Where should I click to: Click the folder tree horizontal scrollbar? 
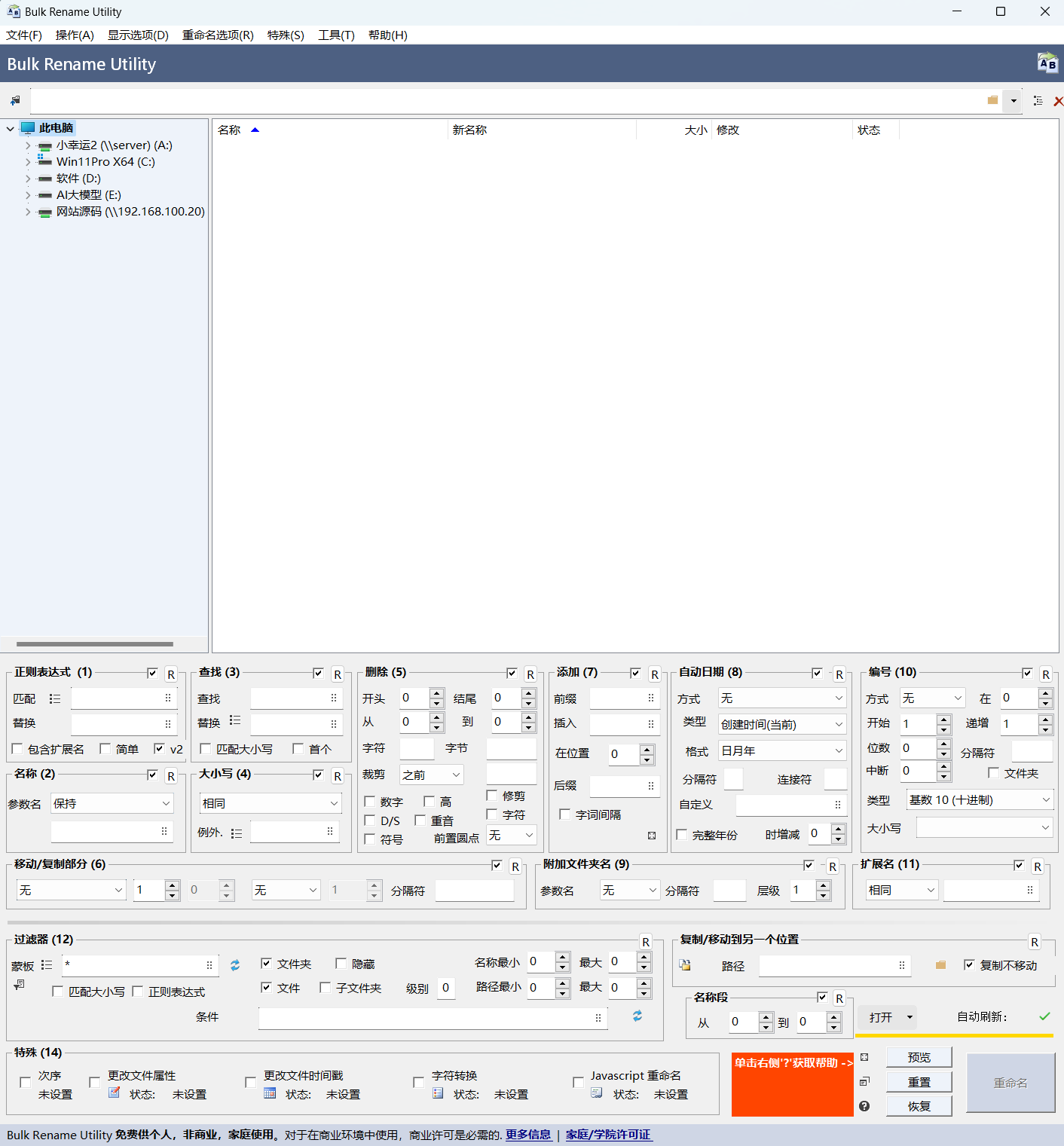coord(95,644)
